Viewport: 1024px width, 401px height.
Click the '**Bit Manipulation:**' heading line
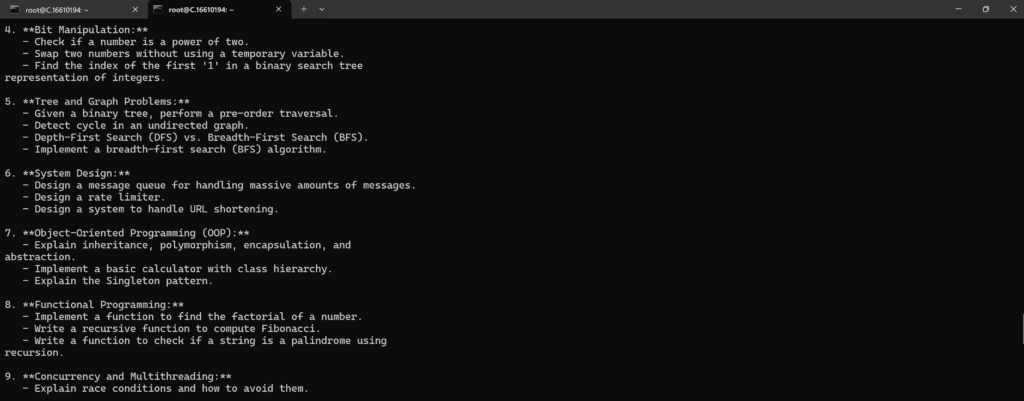[76, 30]
